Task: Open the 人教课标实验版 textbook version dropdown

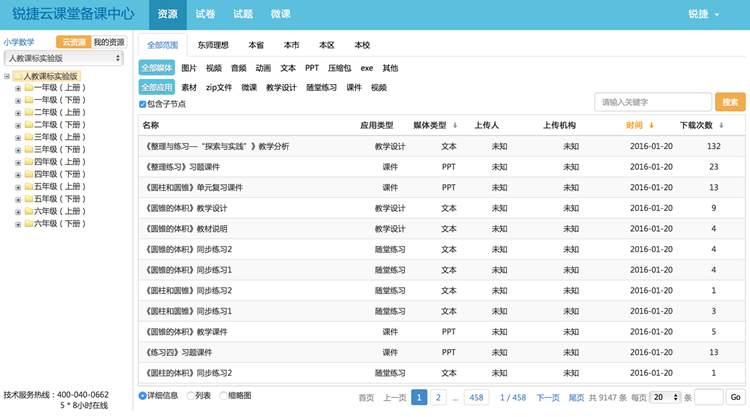Action: [63, 59]
